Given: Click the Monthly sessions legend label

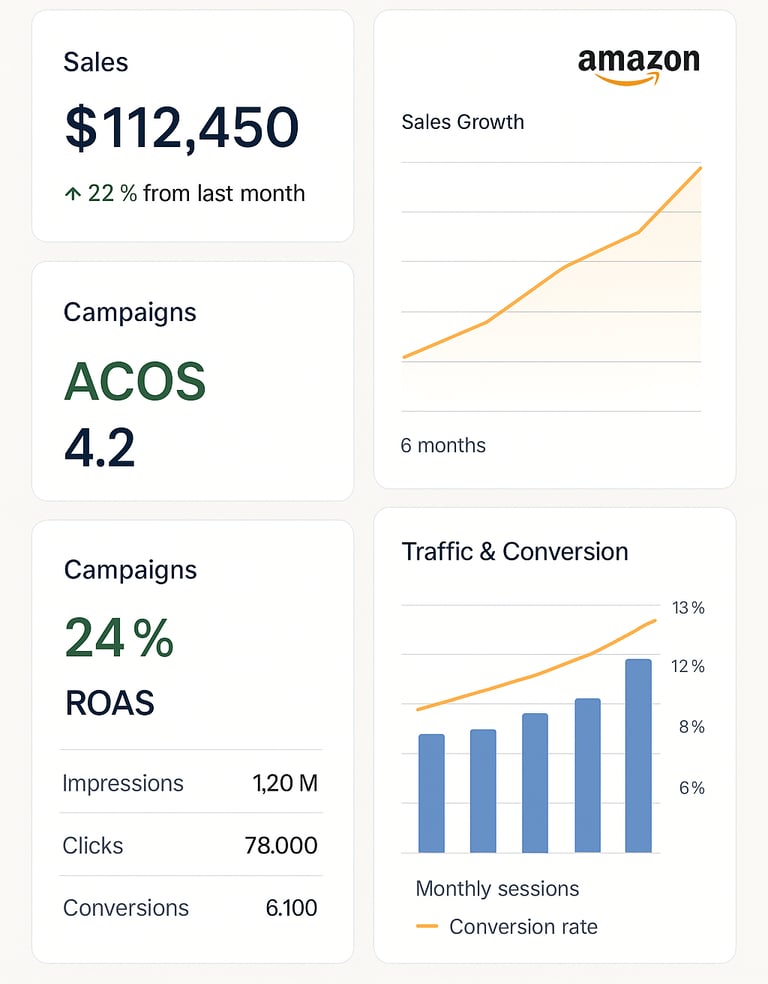Looking at the screenshot, I should pyautogui.click(x=497, y=888).
